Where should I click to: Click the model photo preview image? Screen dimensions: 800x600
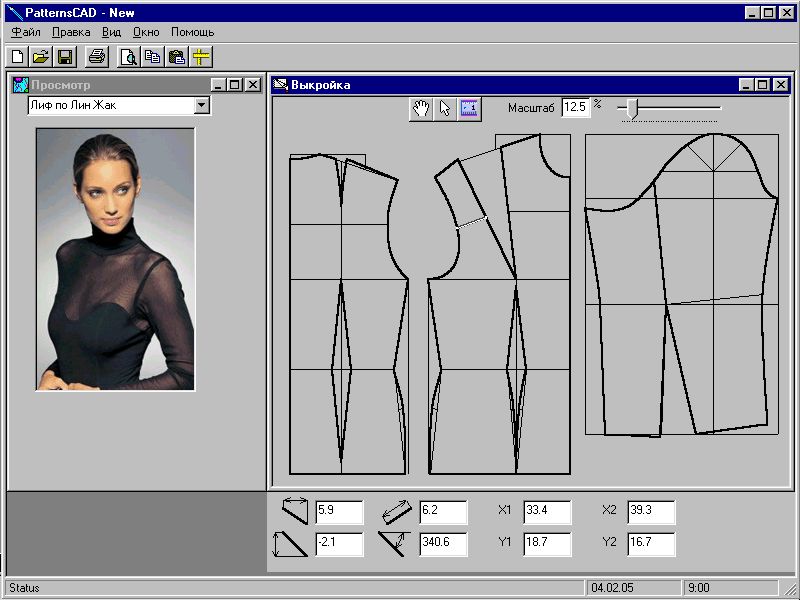115,258
